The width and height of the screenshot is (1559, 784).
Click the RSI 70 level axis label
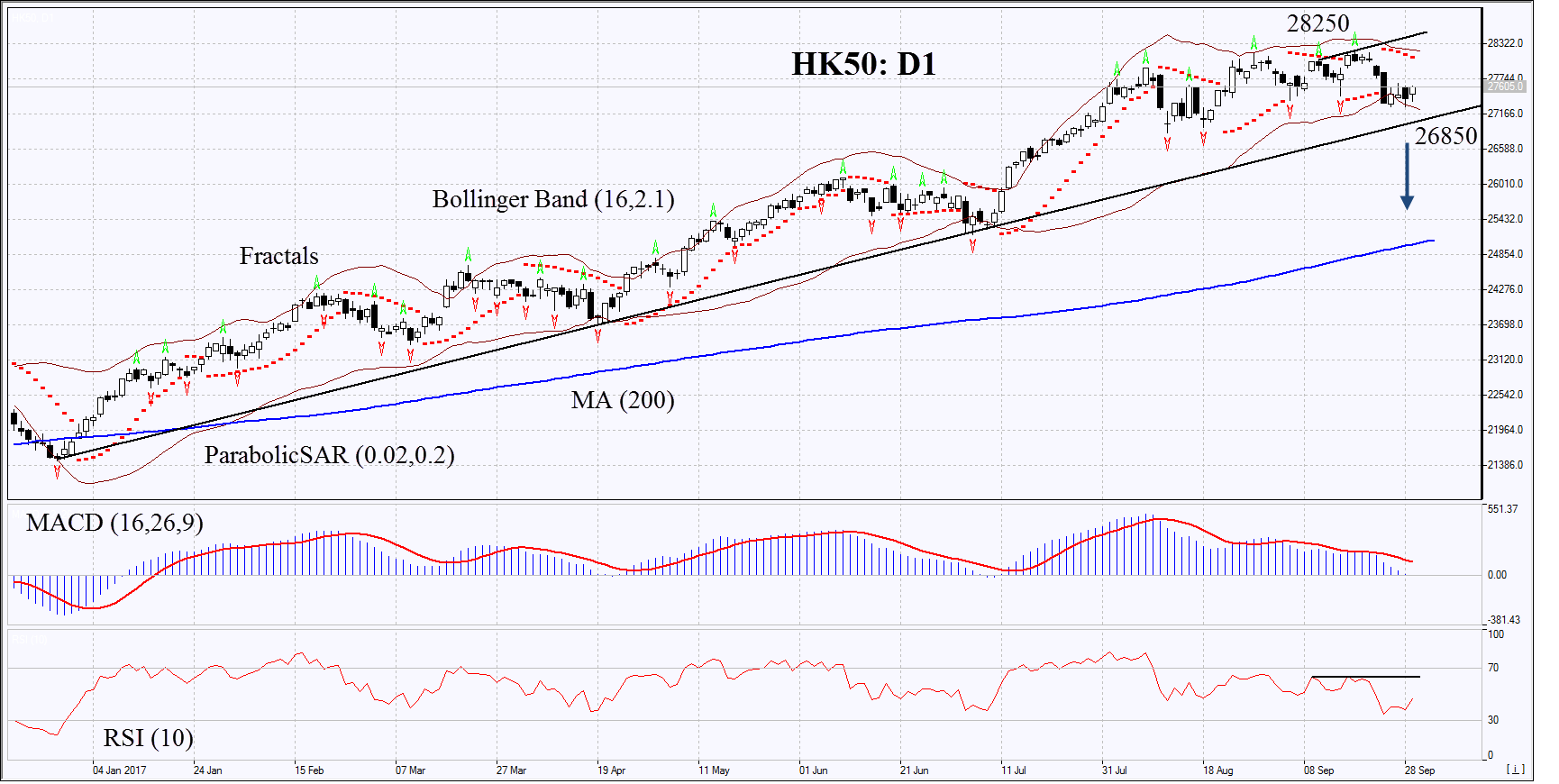click(1493, 668)
